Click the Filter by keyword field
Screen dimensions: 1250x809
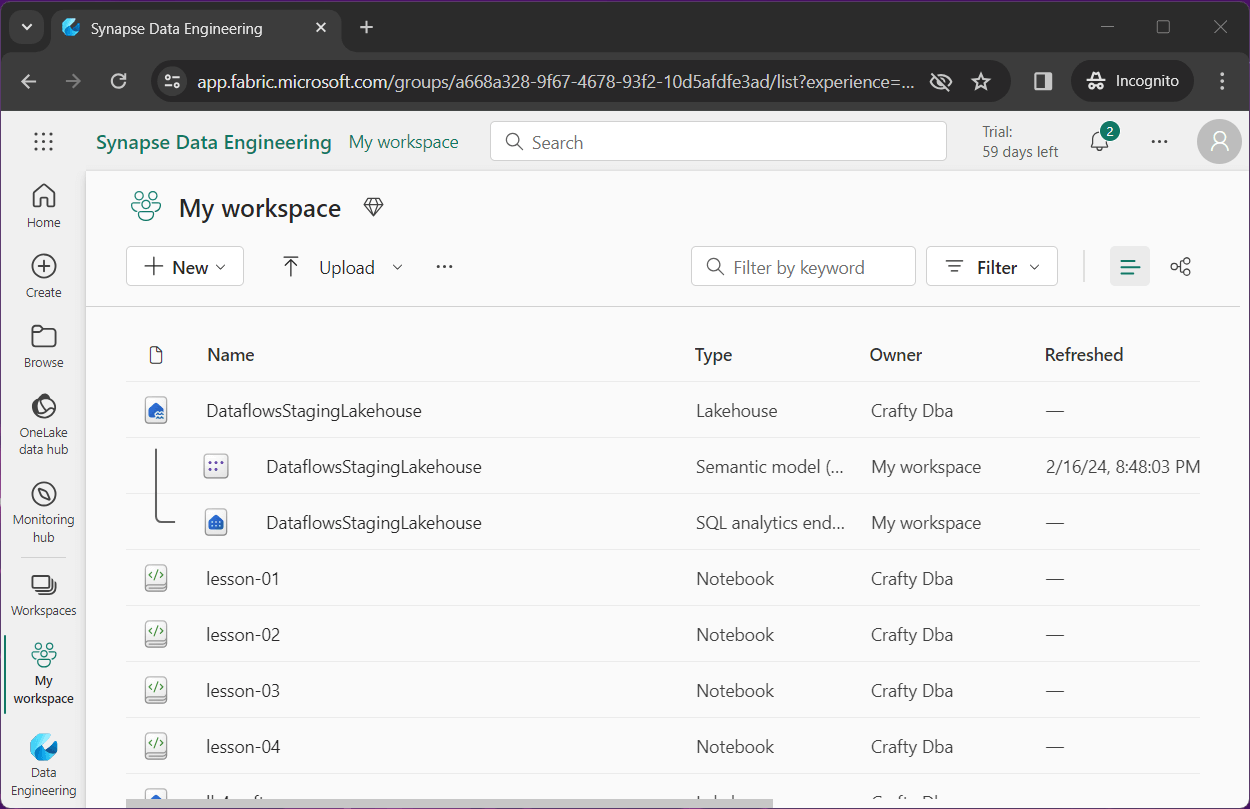tap(803, 267)
